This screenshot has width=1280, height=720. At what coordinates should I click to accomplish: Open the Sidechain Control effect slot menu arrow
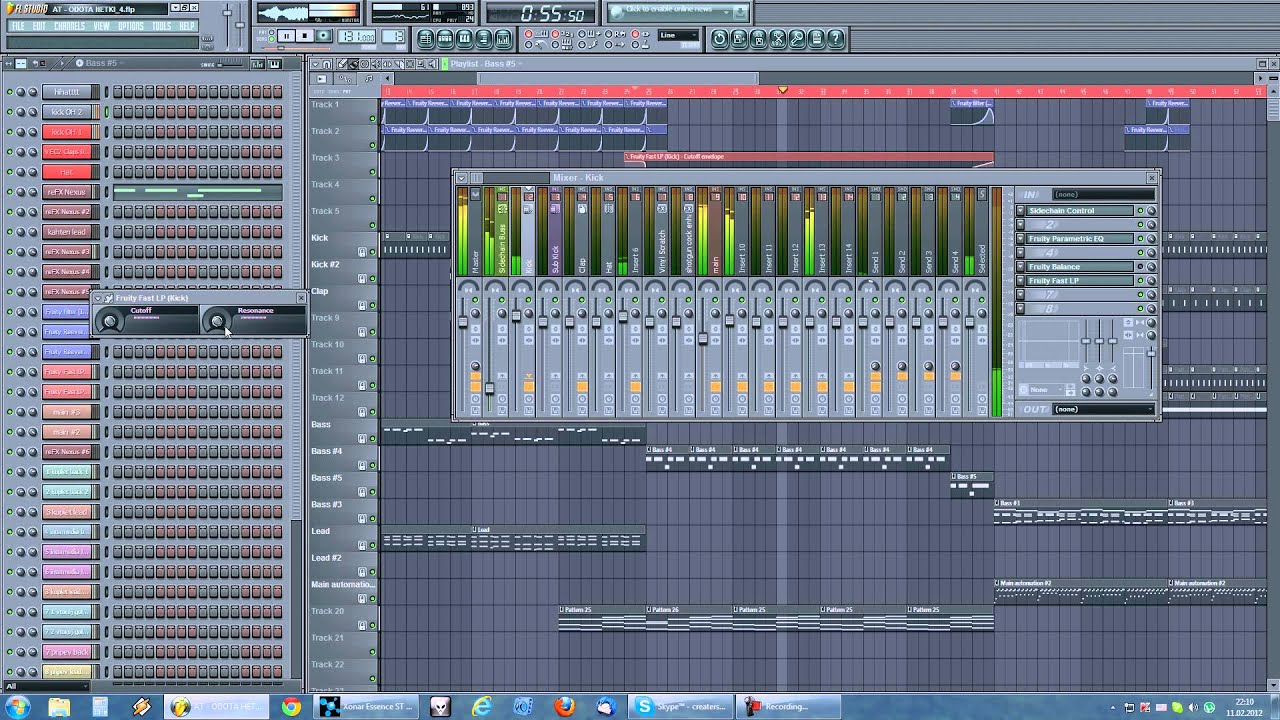[x=1020, y=211]
